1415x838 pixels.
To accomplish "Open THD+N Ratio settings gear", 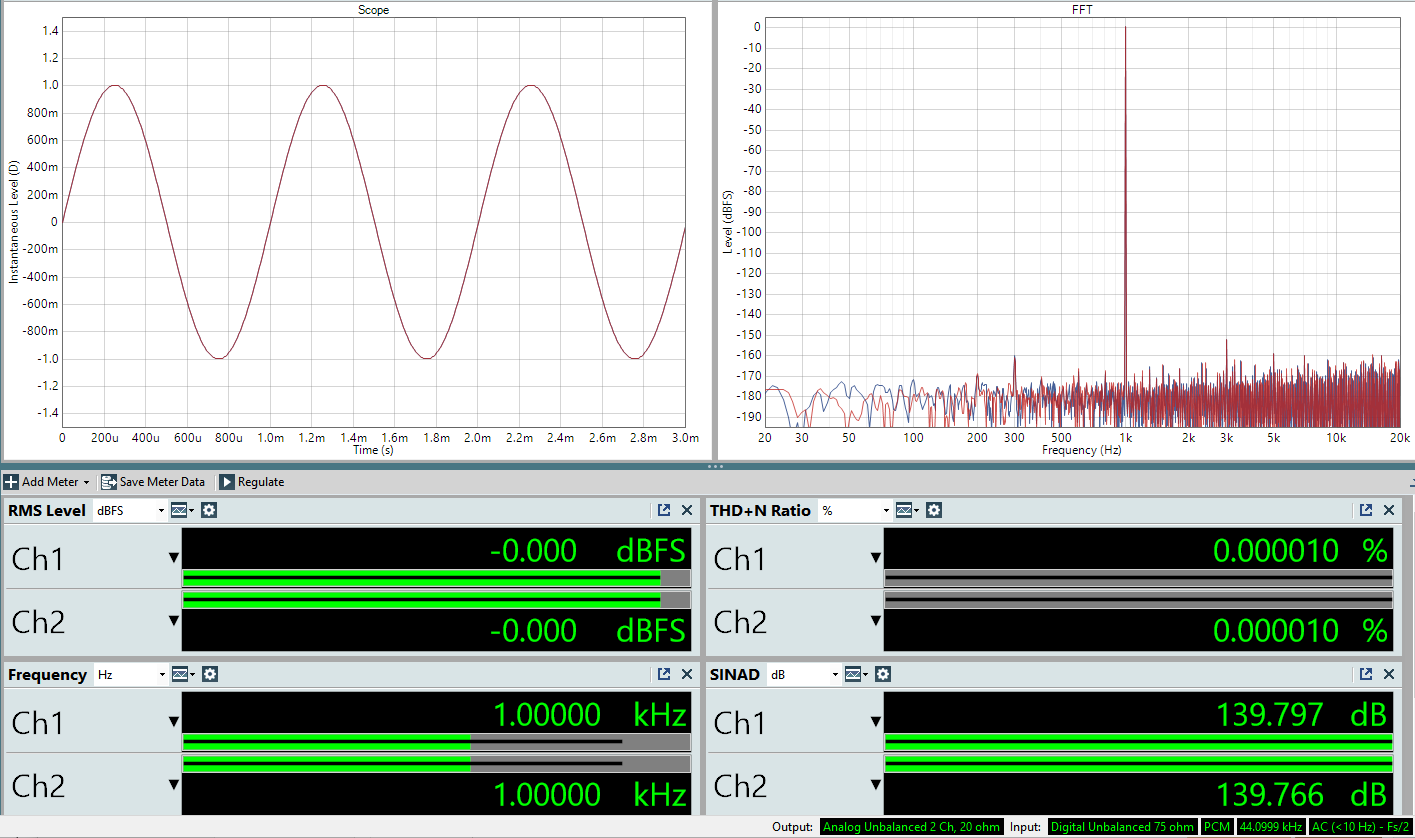I will coord(934,510).
